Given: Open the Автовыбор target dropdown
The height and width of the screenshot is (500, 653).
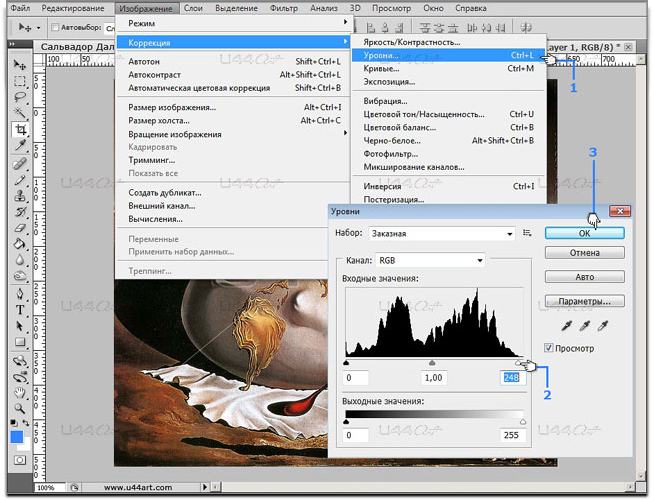Looking at the screenshot, I should coord(110,28).
